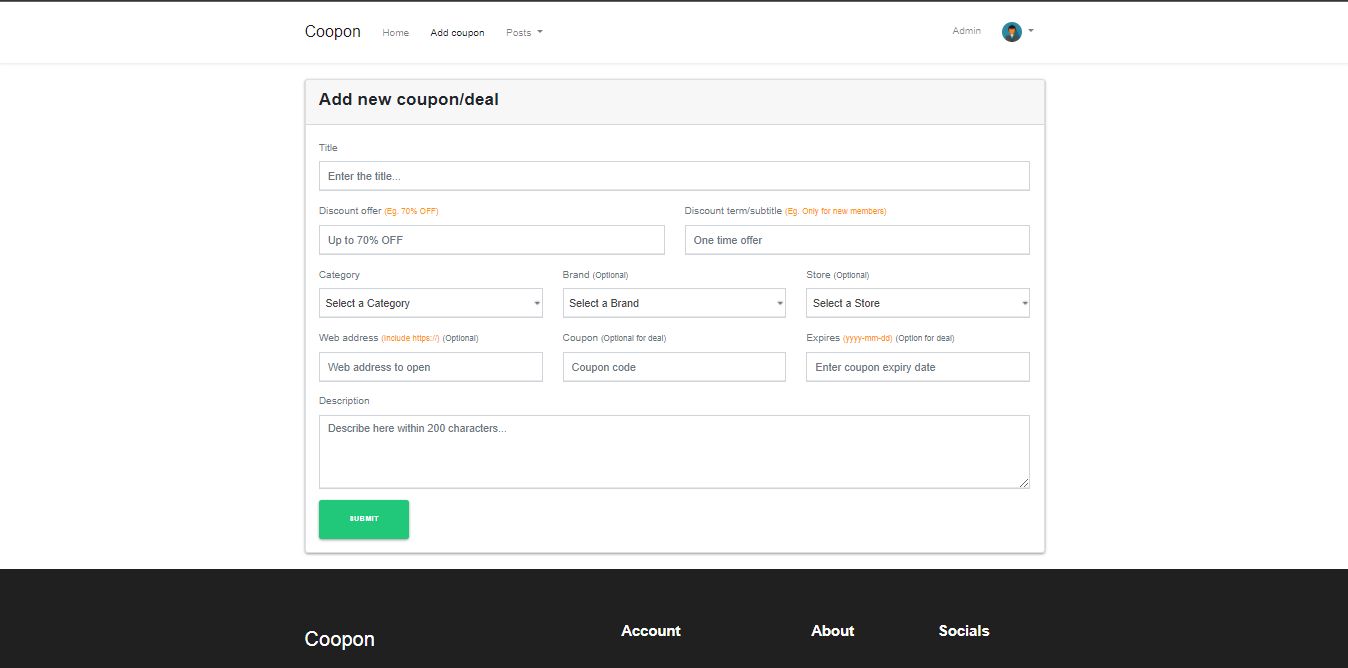The image size is (1348, 668).
Task: Open the caret next to the avatar
Action: [x=1031, y=31]
